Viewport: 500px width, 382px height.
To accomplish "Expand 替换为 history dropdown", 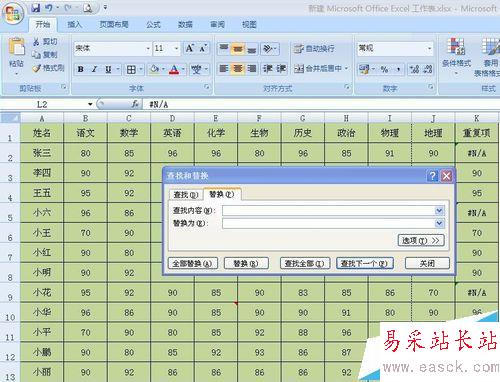I will pos(440,223).
